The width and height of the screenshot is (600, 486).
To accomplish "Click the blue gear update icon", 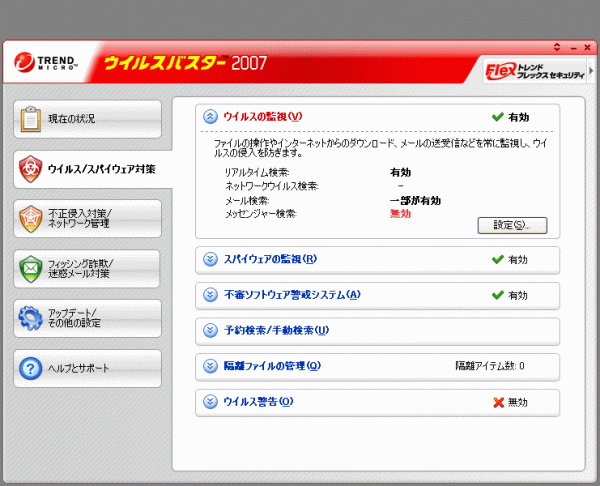I will (x=31, y=318).
